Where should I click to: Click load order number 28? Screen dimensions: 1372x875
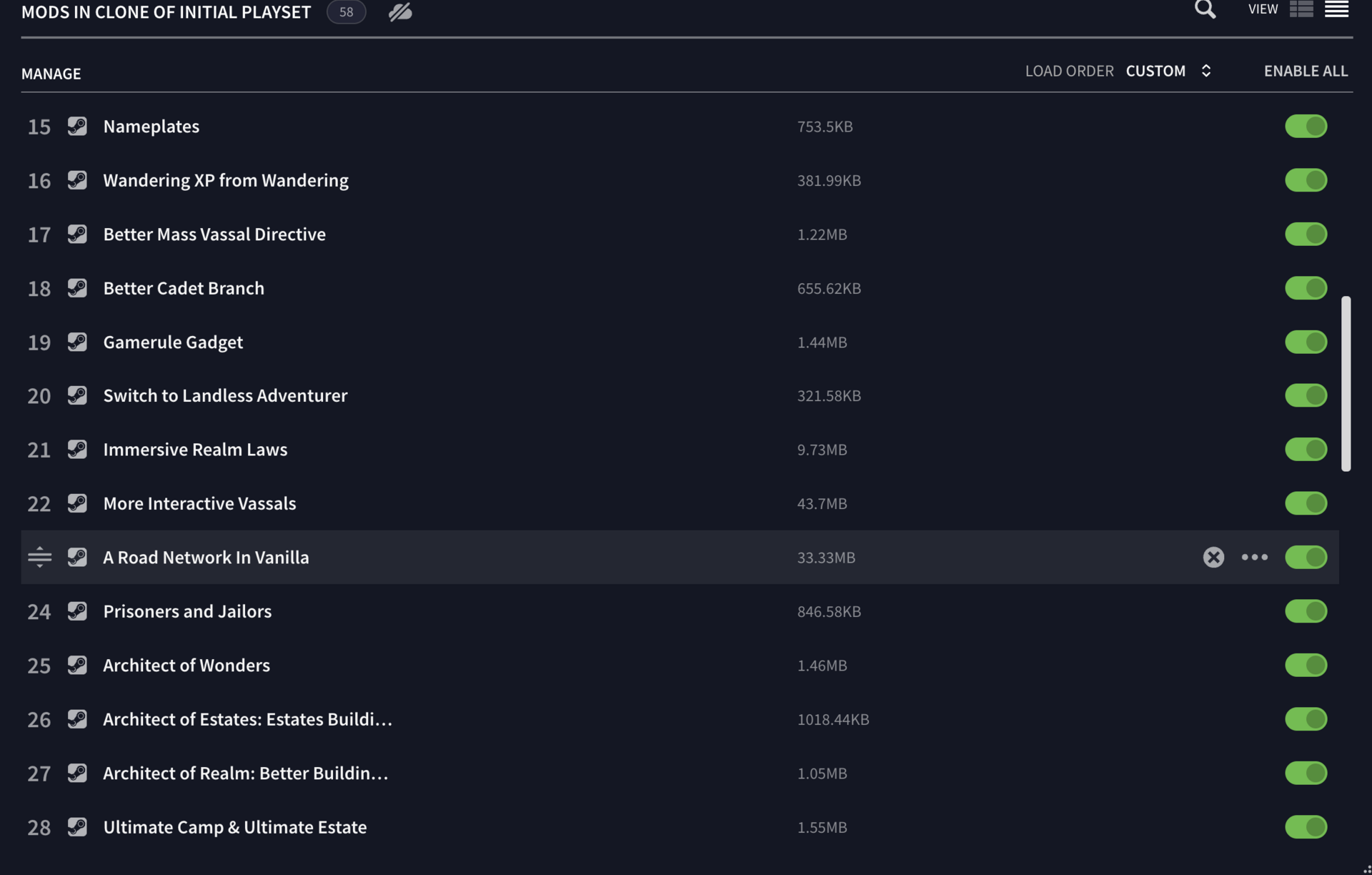[39, 827]
